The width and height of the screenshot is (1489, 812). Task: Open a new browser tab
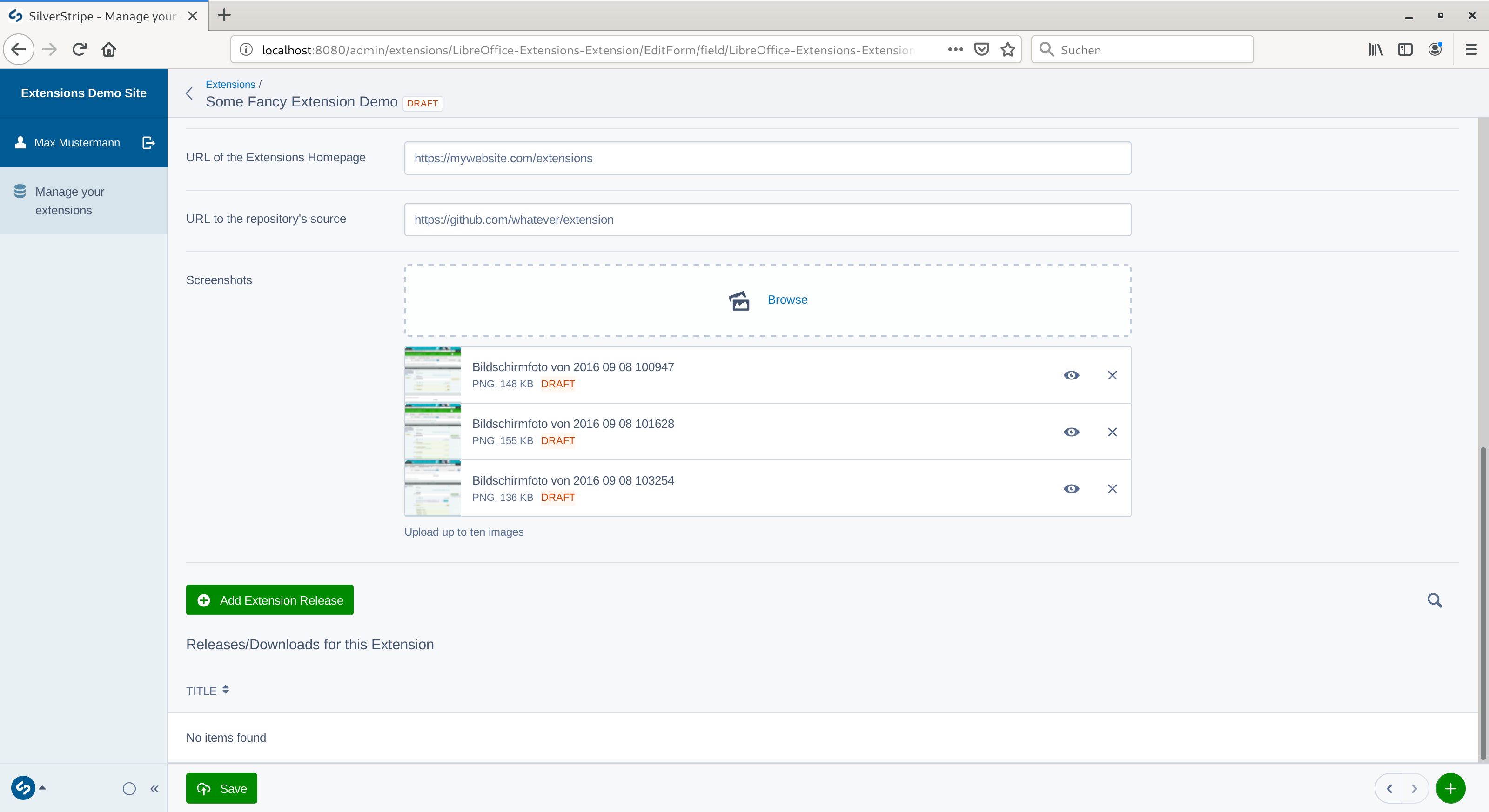click(x=224, y=16)
